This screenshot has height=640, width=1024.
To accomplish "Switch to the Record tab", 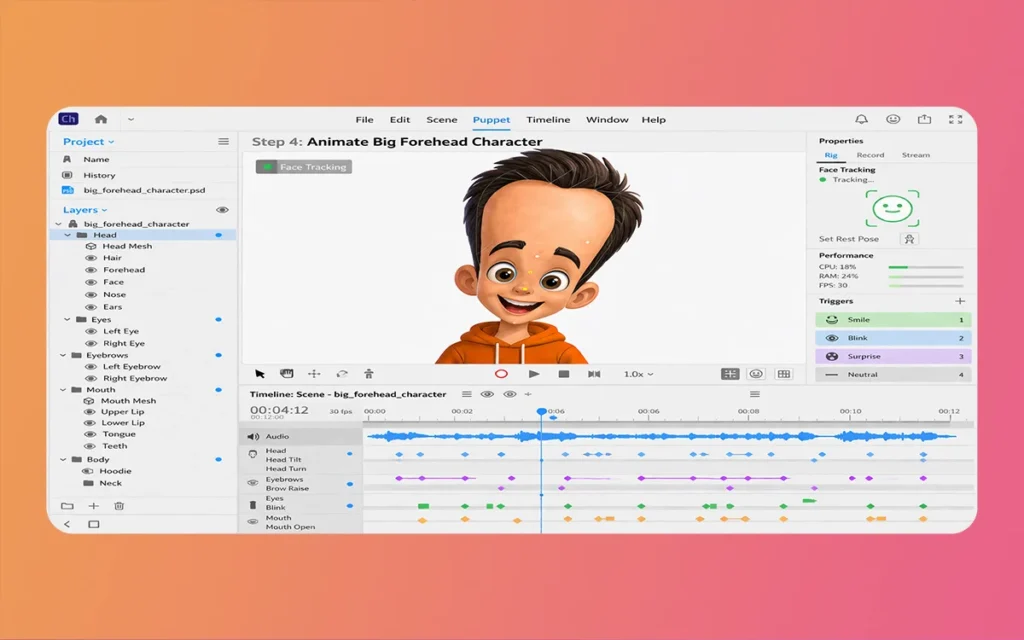I will click(870, 155).
